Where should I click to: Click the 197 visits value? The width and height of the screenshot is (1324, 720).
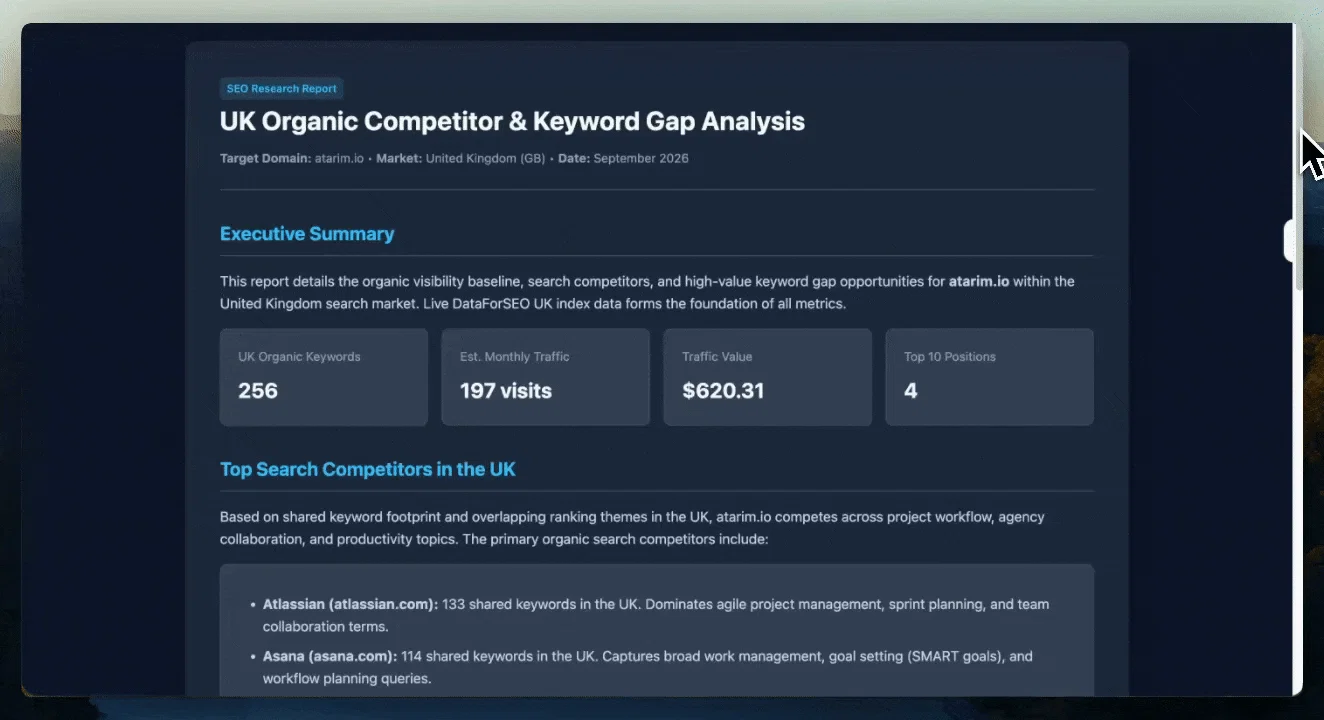[x=506, y=391]
